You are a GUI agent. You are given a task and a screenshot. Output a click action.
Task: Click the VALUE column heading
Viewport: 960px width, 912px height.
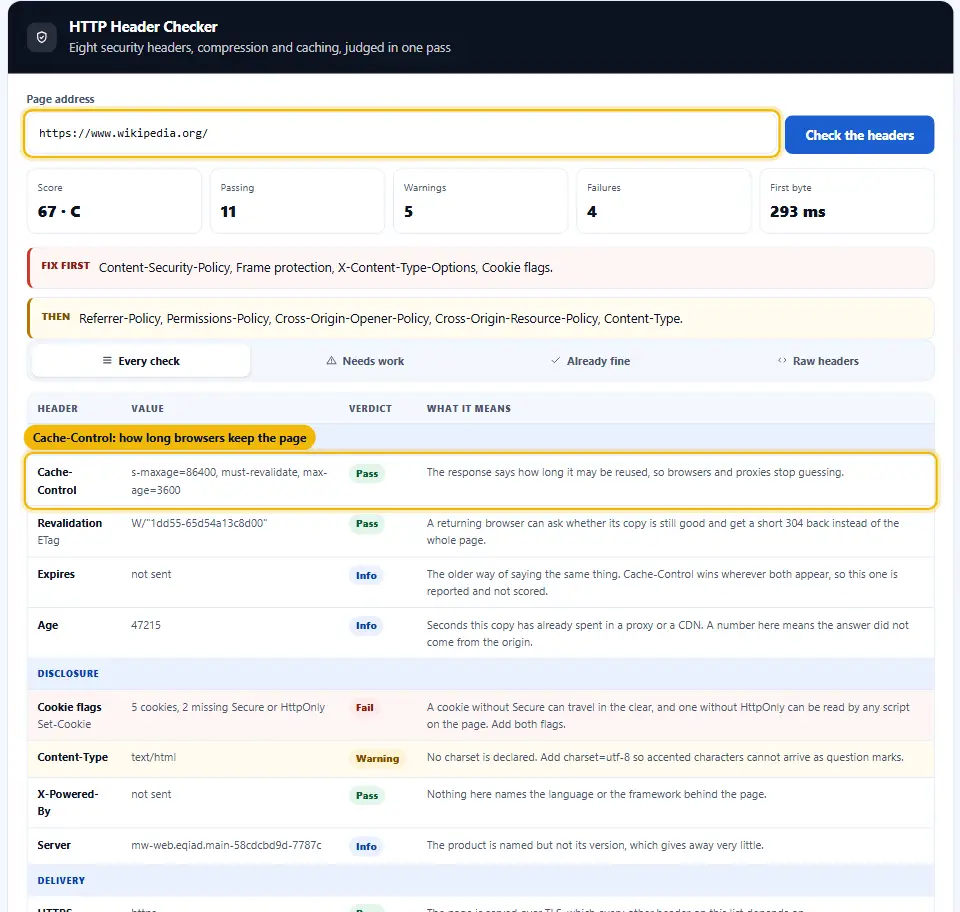click(148, 408)
